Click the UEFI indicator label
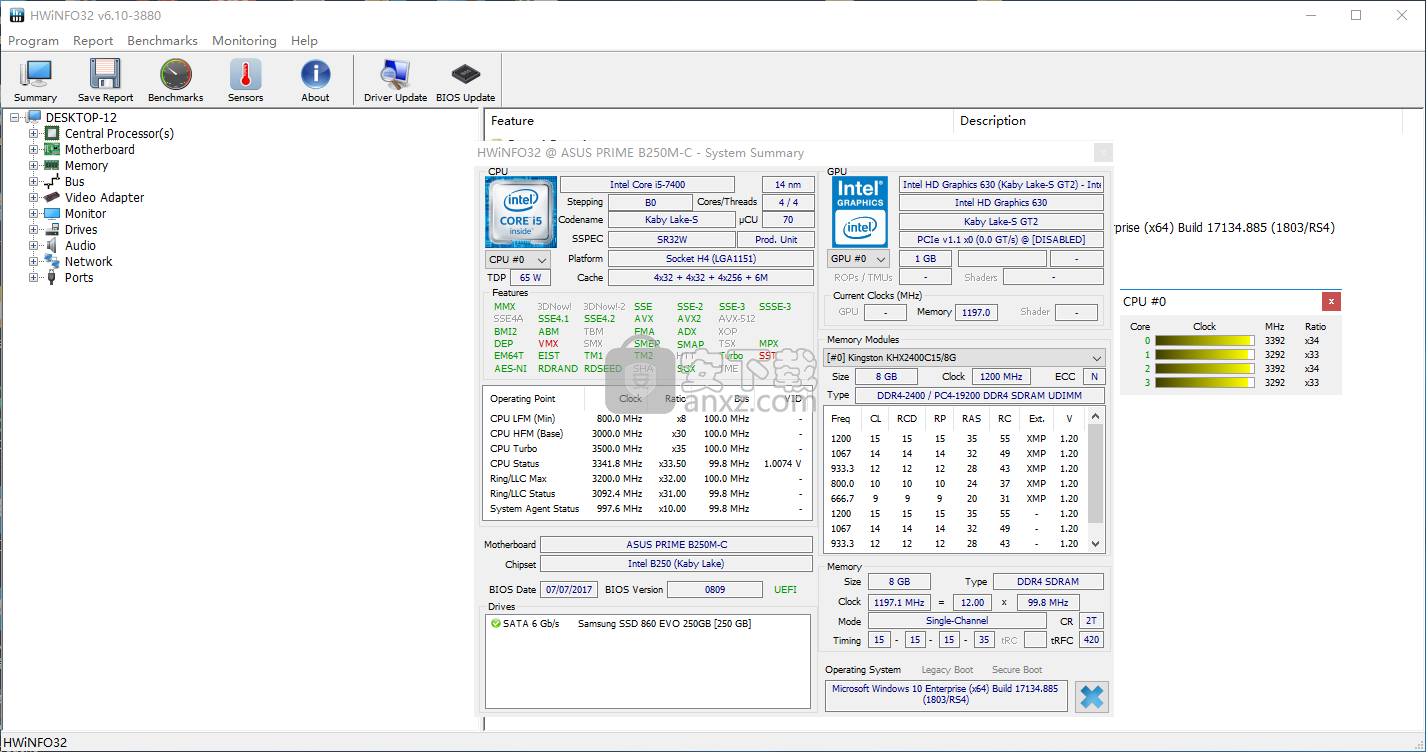 coord(786,589)
